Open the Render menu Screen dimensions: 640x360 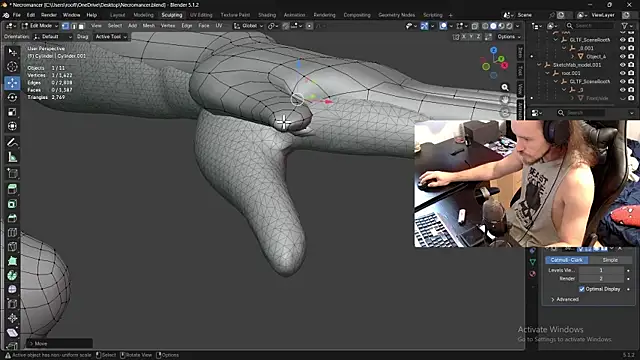pyautogui.click(x=49, y=15)
